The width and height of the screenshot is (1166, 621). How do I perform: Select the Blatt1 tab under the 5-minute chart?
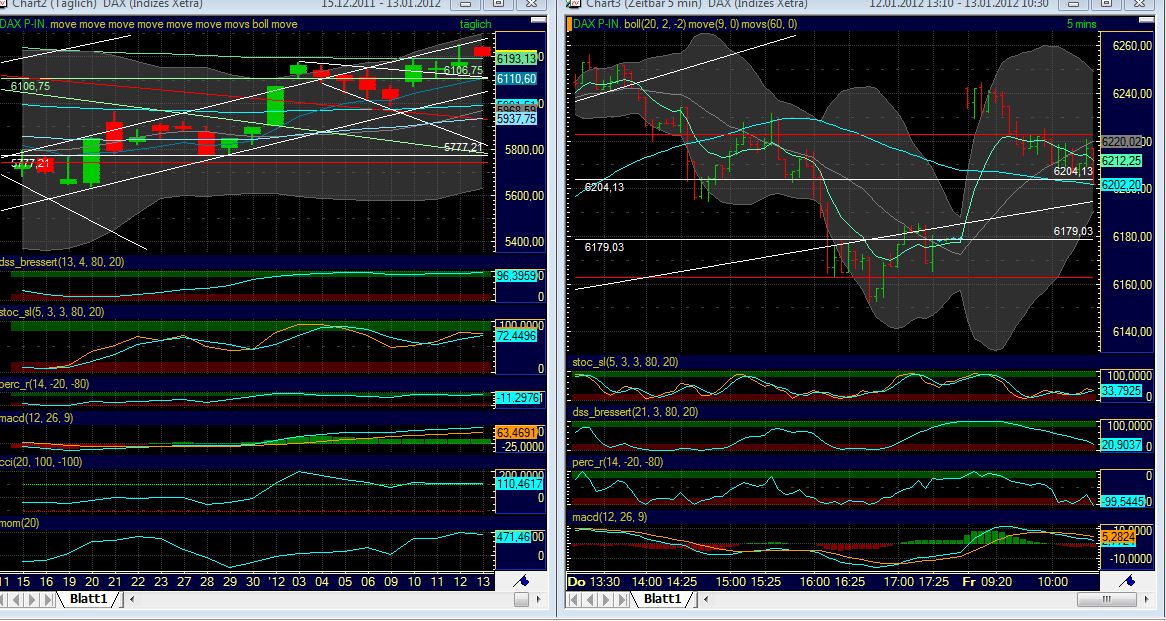click(x=662, y=598)
